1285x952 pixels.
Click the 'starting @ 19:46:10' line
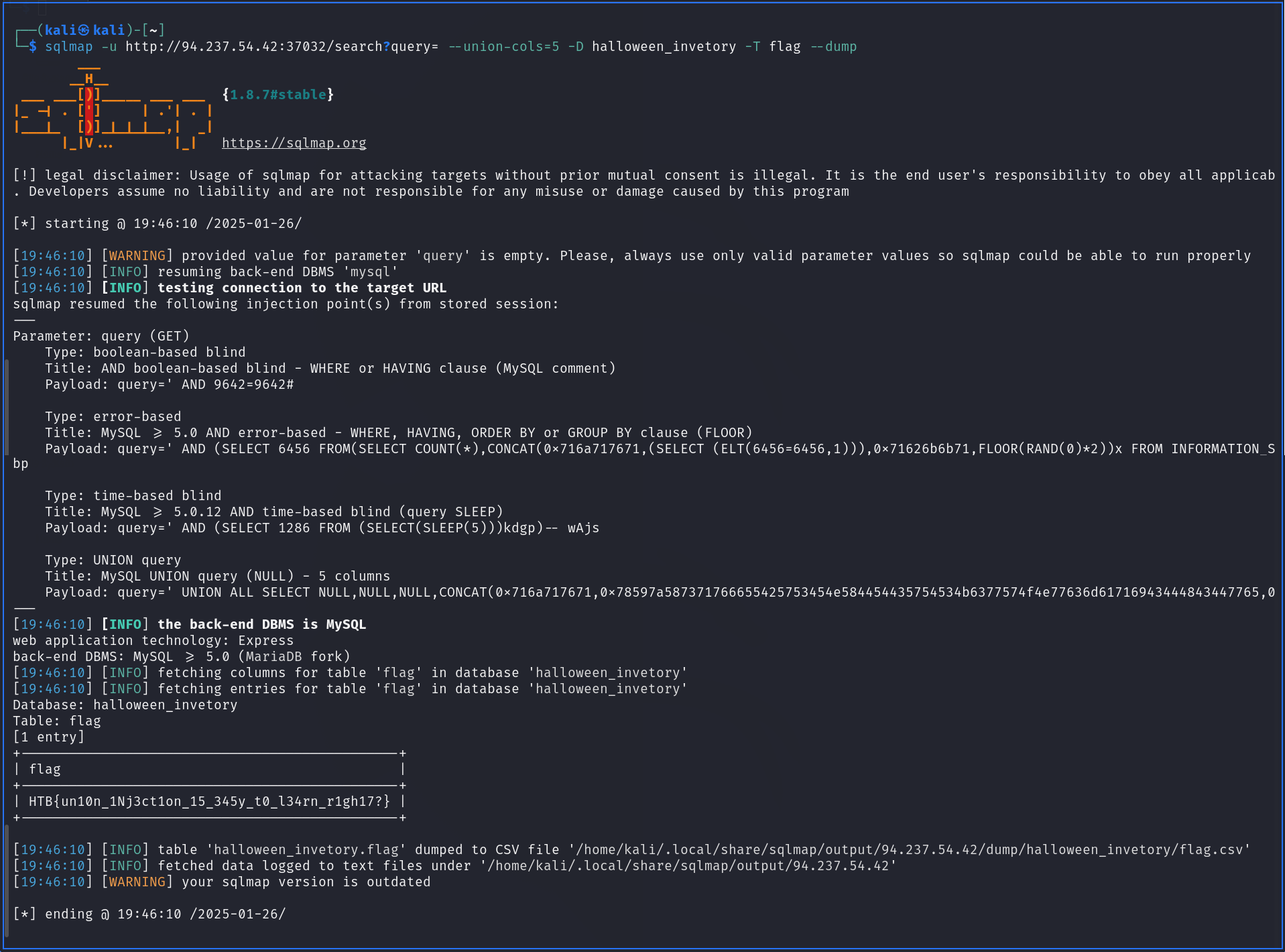point(158,223)
